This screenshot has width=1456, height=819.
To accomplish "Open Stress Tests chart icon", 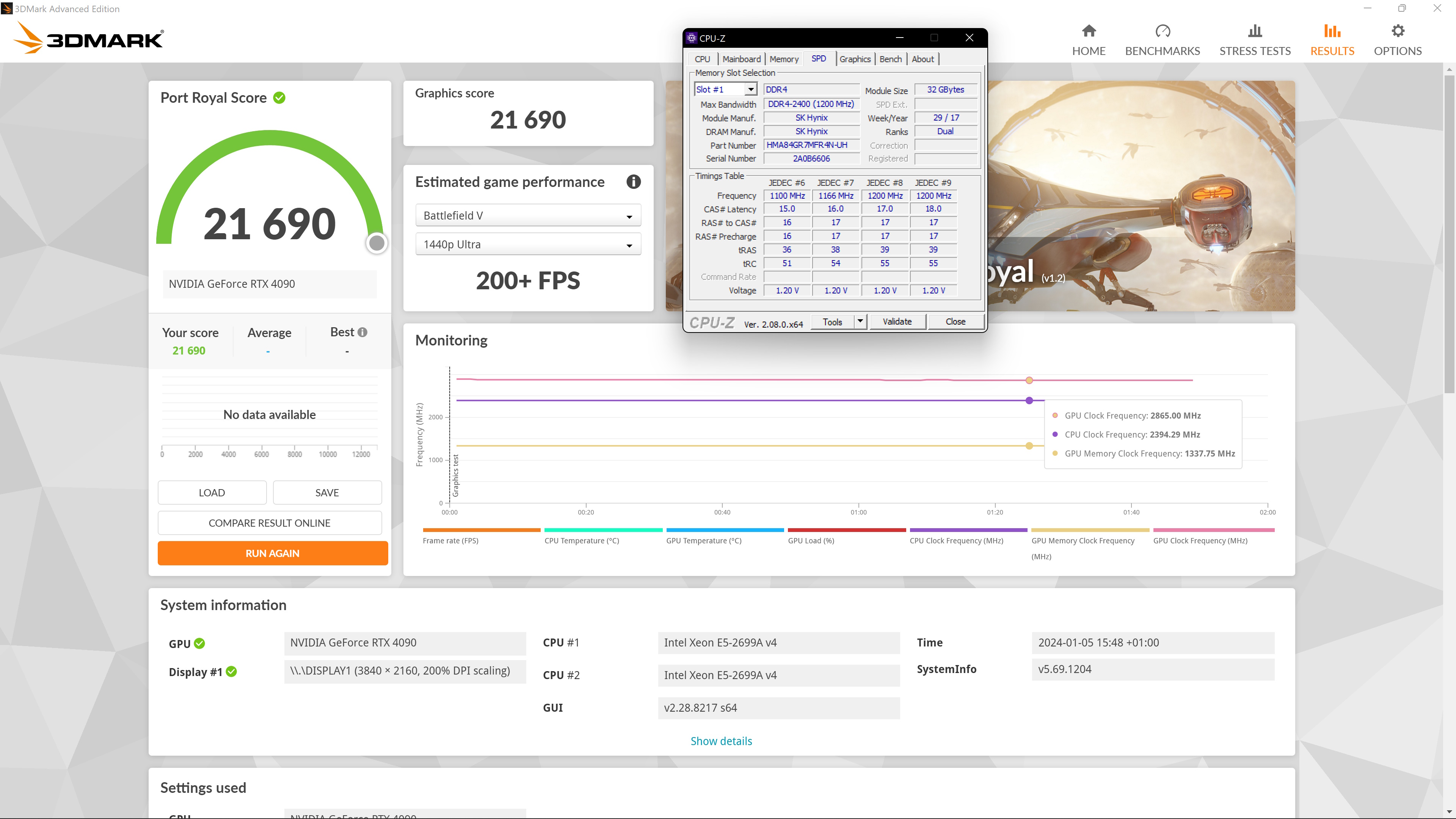I will pos(1255,31).
